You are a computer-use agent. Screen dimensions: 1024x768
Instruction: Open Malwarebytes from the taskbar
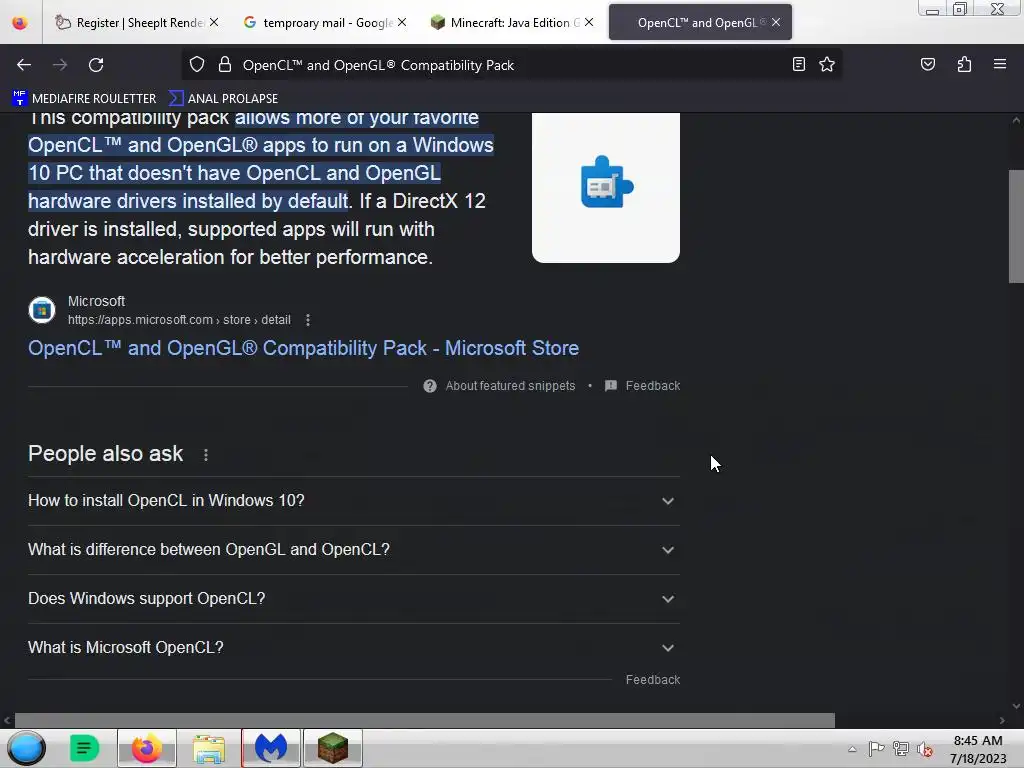271,748
